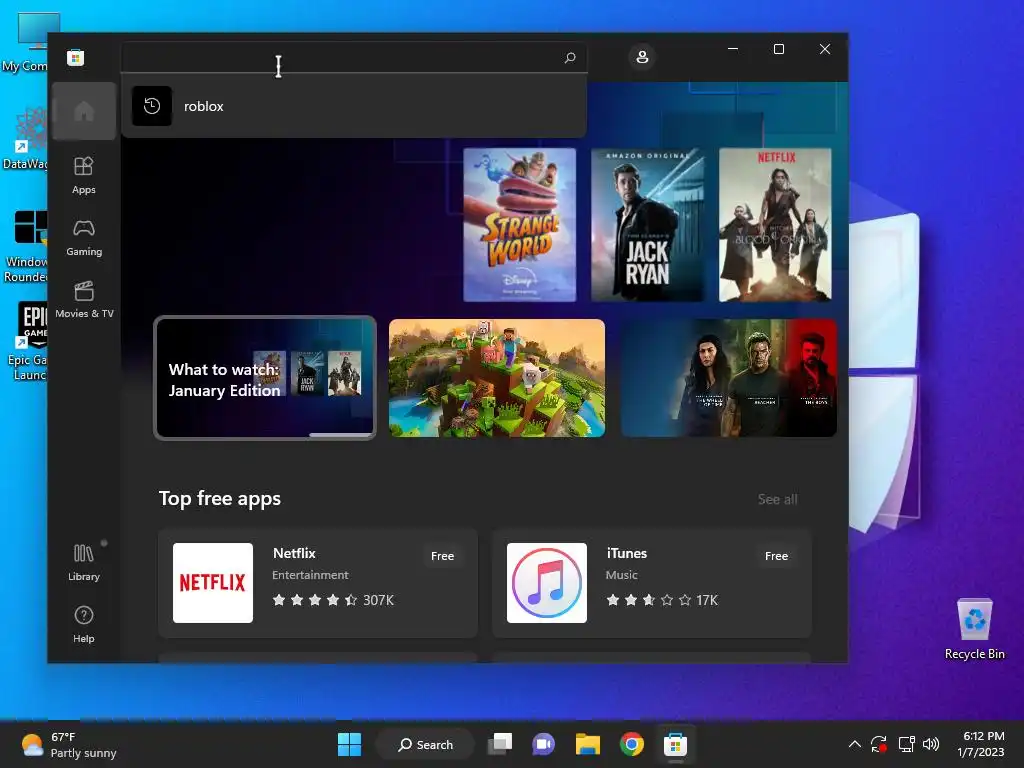The width and height of the screenshot is (1024, 768).
Task: Open the Netflix Blood Origin poster
Action: [x=775, y=225]
